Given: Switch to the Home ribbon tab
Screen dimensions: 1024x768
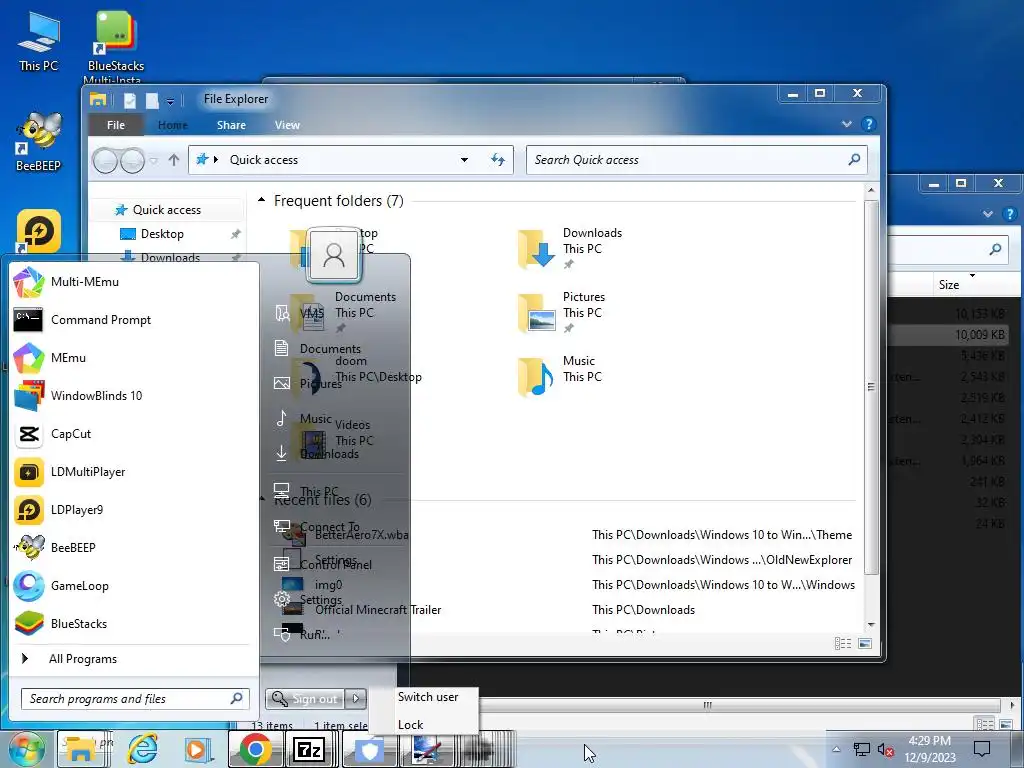Looking at the screenshot, I should (x=172, y=125).
